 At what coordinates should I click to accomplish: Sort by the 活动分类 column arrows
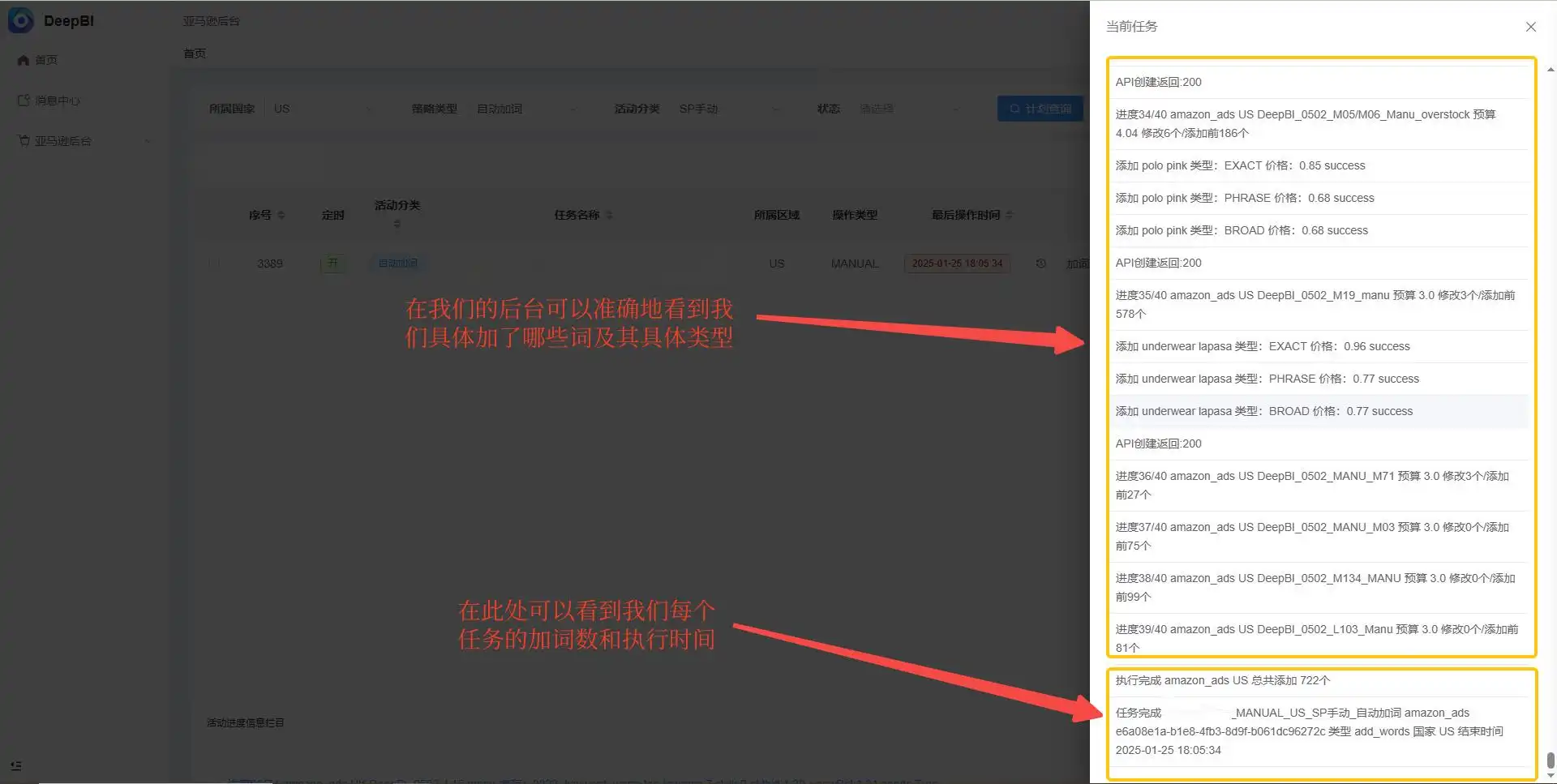click(x=397, y=224)
